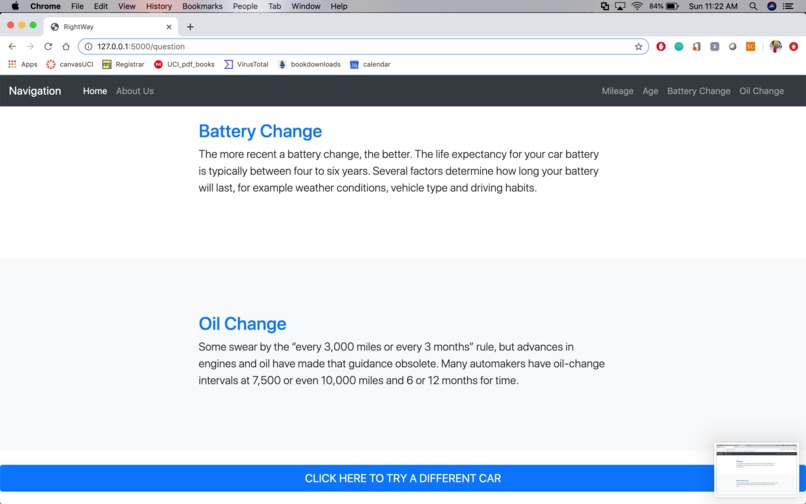Open the canvasUCI bookmark
The image size is (806, 504).
click(70, 64)
